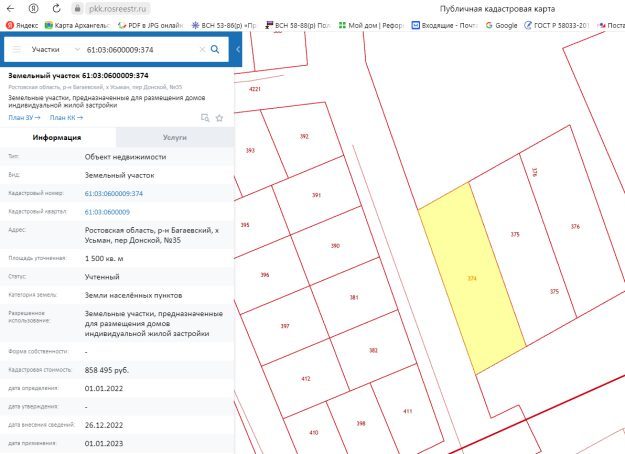
Task: Clear the search field with the X icon
Action: coord(202,49)
